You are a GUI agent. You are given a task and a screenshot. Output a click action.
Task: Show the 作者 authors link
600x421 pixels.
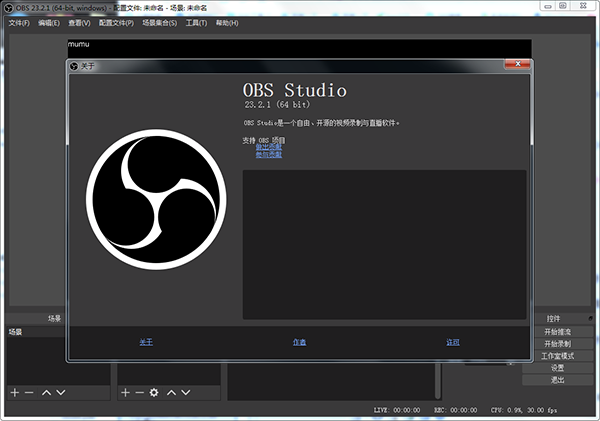(299, 342)
